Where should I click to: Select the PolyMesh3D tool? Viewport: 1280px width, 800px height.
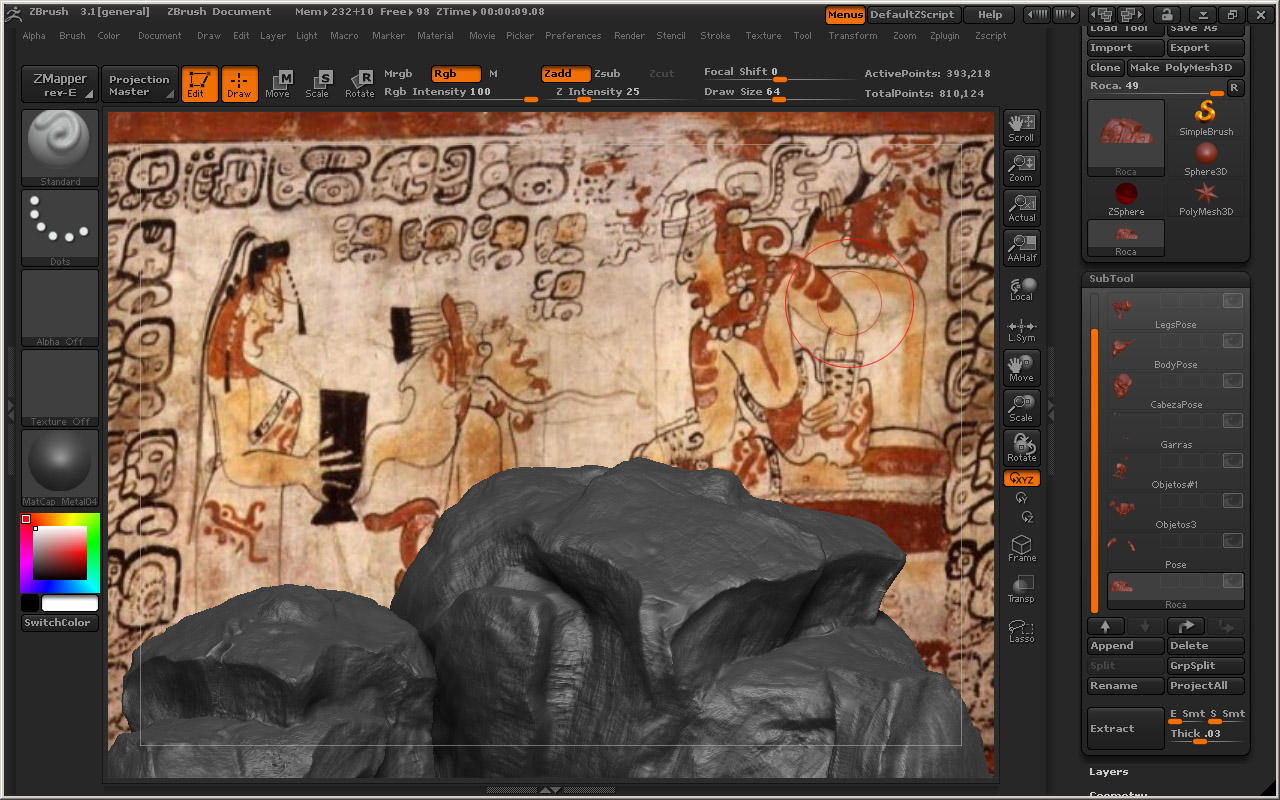1206,198
